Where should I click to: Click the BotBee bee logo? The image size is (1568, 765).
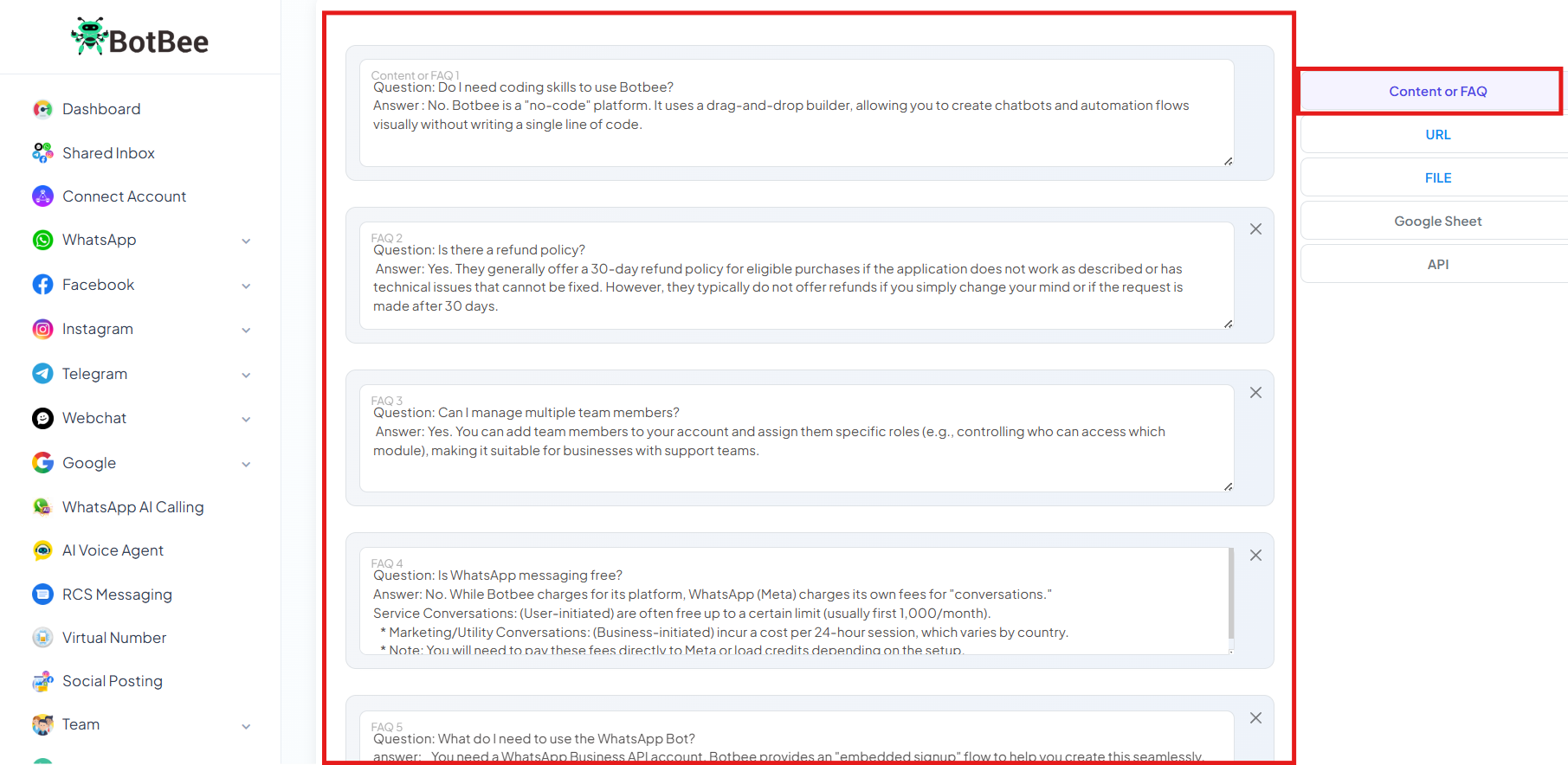[x=89, y=36]
